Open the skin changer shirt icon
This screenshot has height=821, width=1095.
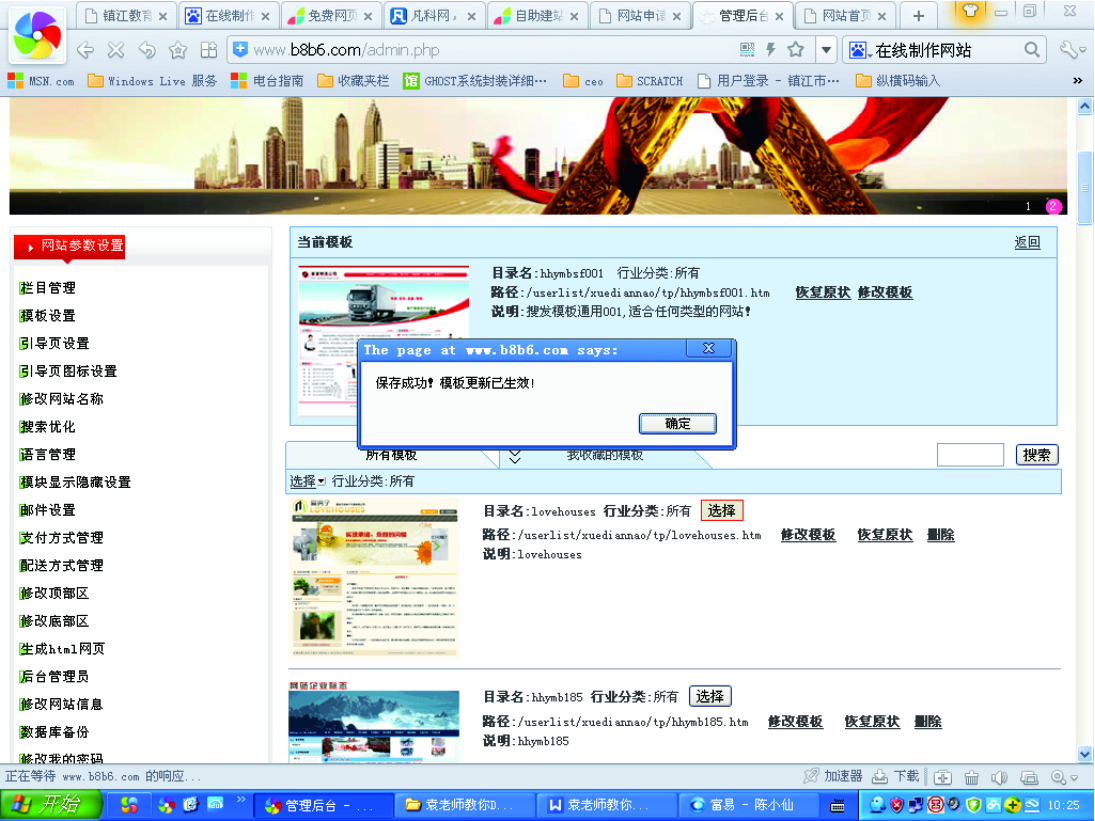(x=969, y=11)
